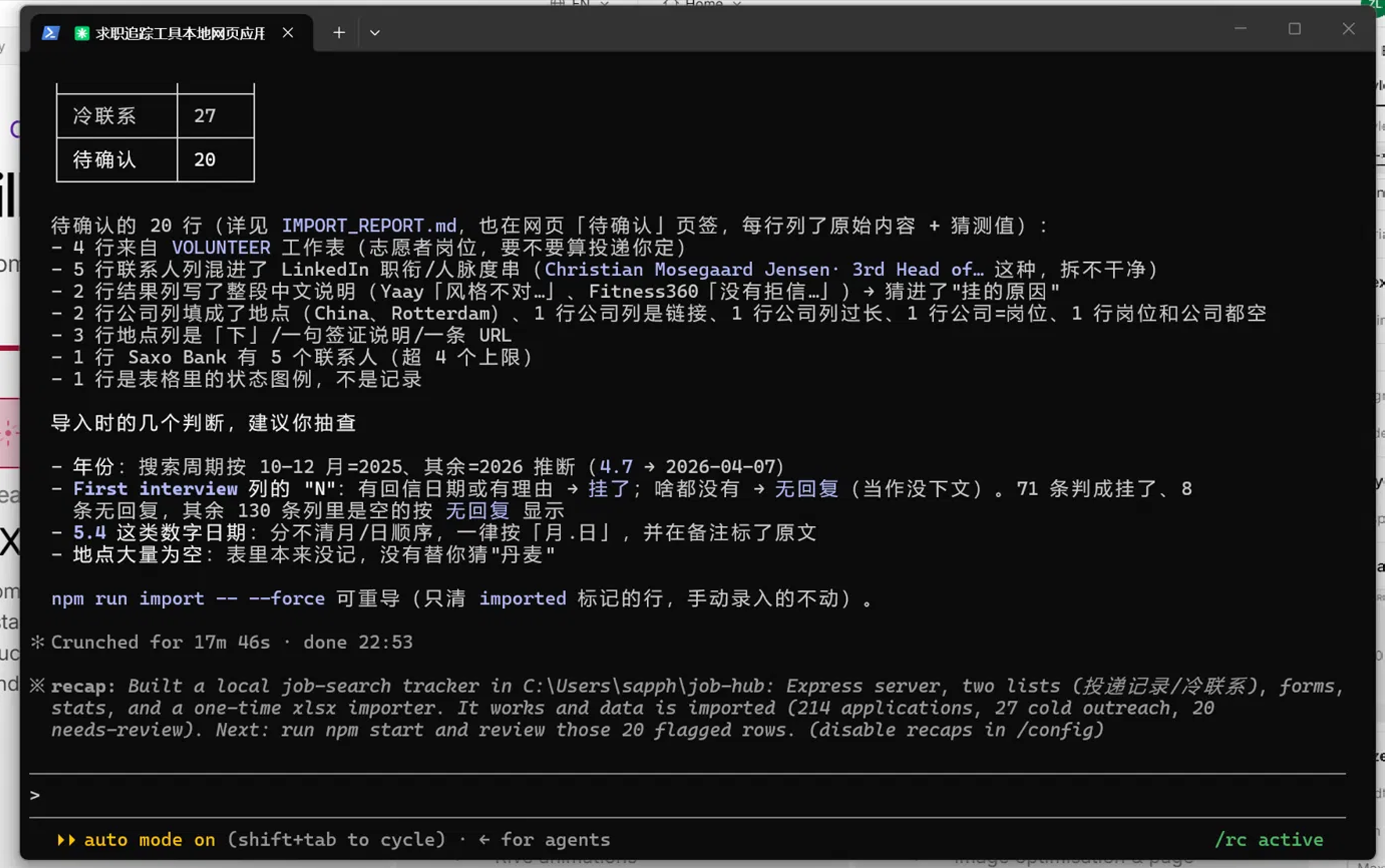Viewport: 1385px width, 868px height.
Task: Open a new terminal tab with plus button
Action: pyautogui.click(x=339, y=32)
